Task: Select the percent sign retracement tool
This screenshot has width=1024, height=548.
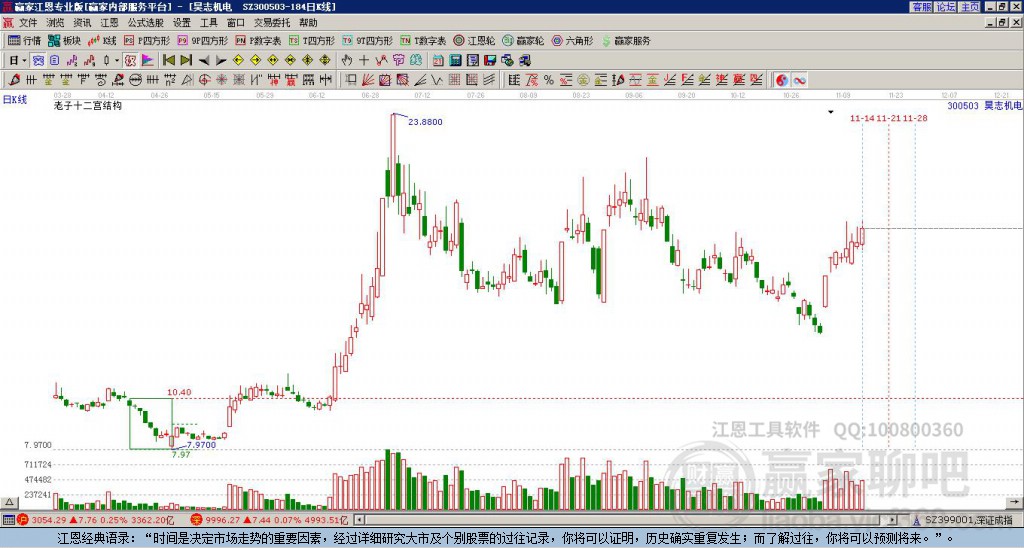Action: [x=549, y=80]
